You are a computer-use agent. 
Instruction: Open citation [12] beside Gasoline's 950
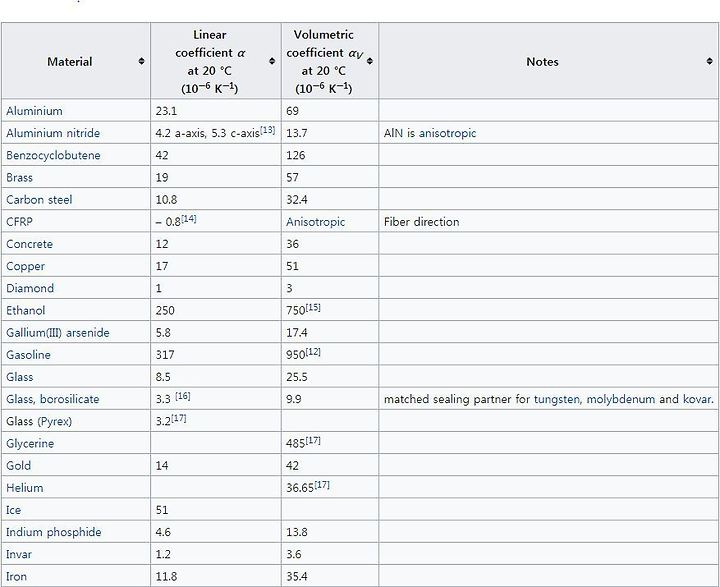tap(313, 351)
